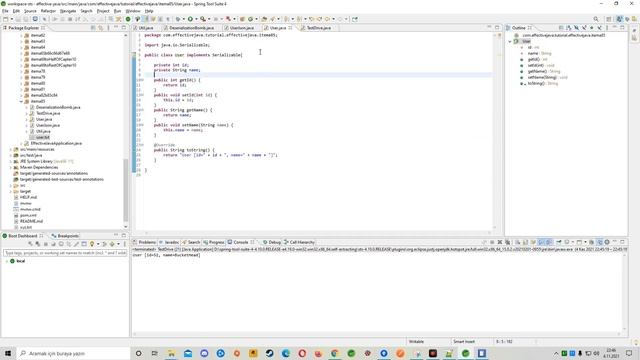Open the File menu
640x360 pixels.
click(5, 11)
